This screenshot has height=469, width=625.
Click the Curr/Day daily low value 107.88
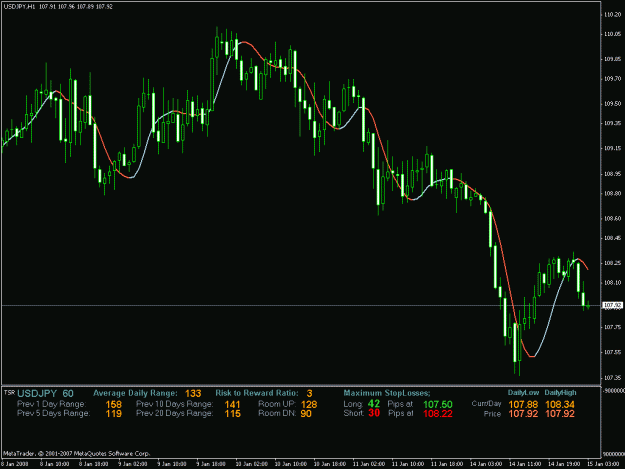[x=523, y=404]
